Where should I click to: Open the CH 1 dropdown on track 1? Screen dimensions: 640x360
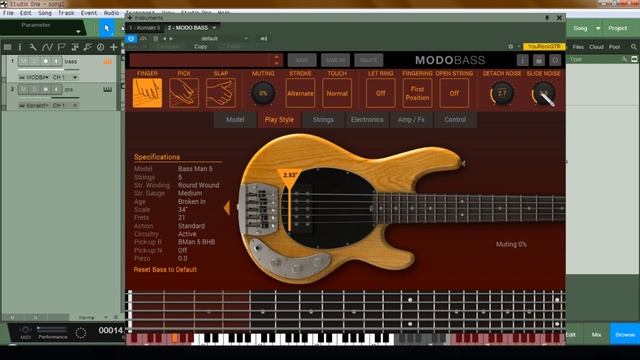pos(64,77)
